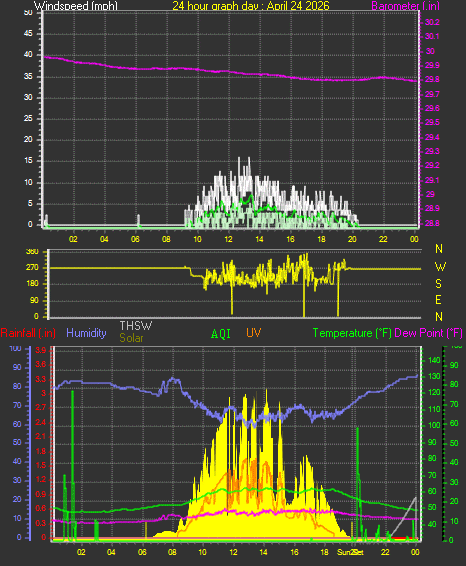Select the 'Humidity' legend label
The height and width of the screenshot is (566, 466).
pyautogui.click(x=86, y=333)
